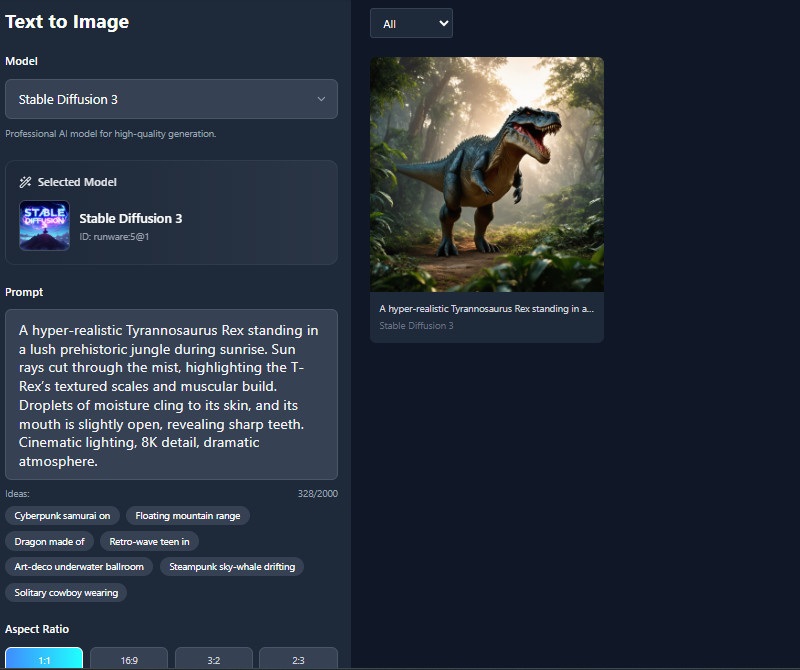Viewport: 800px width, 670px height.
Task: Use the Solitary cowboy wearing idea chip
Action: [66, 592]
